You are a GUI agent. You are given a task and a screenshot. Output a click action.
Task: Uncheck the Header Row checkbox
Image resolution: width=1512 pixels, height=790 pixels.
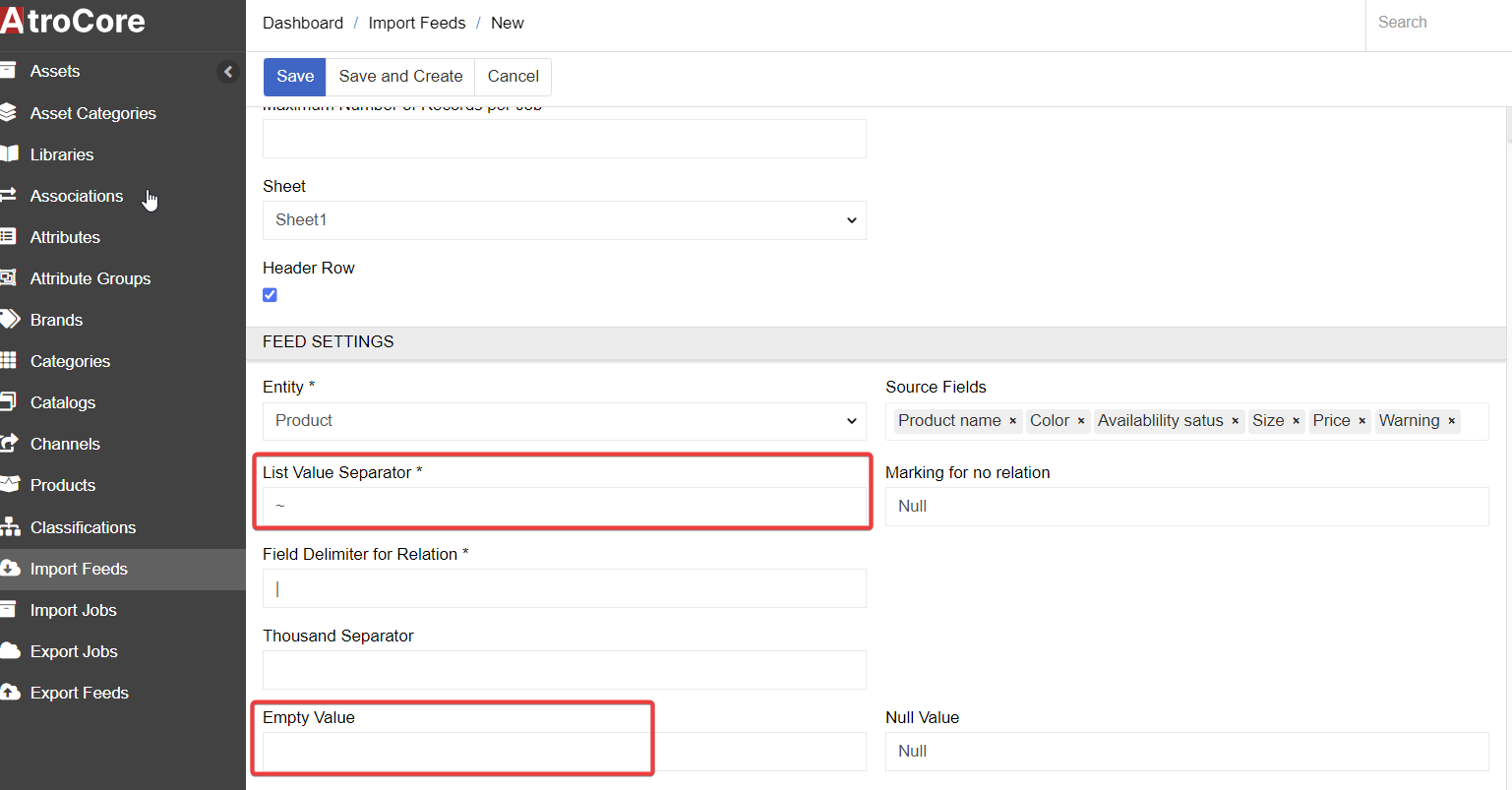coord(270,295)
